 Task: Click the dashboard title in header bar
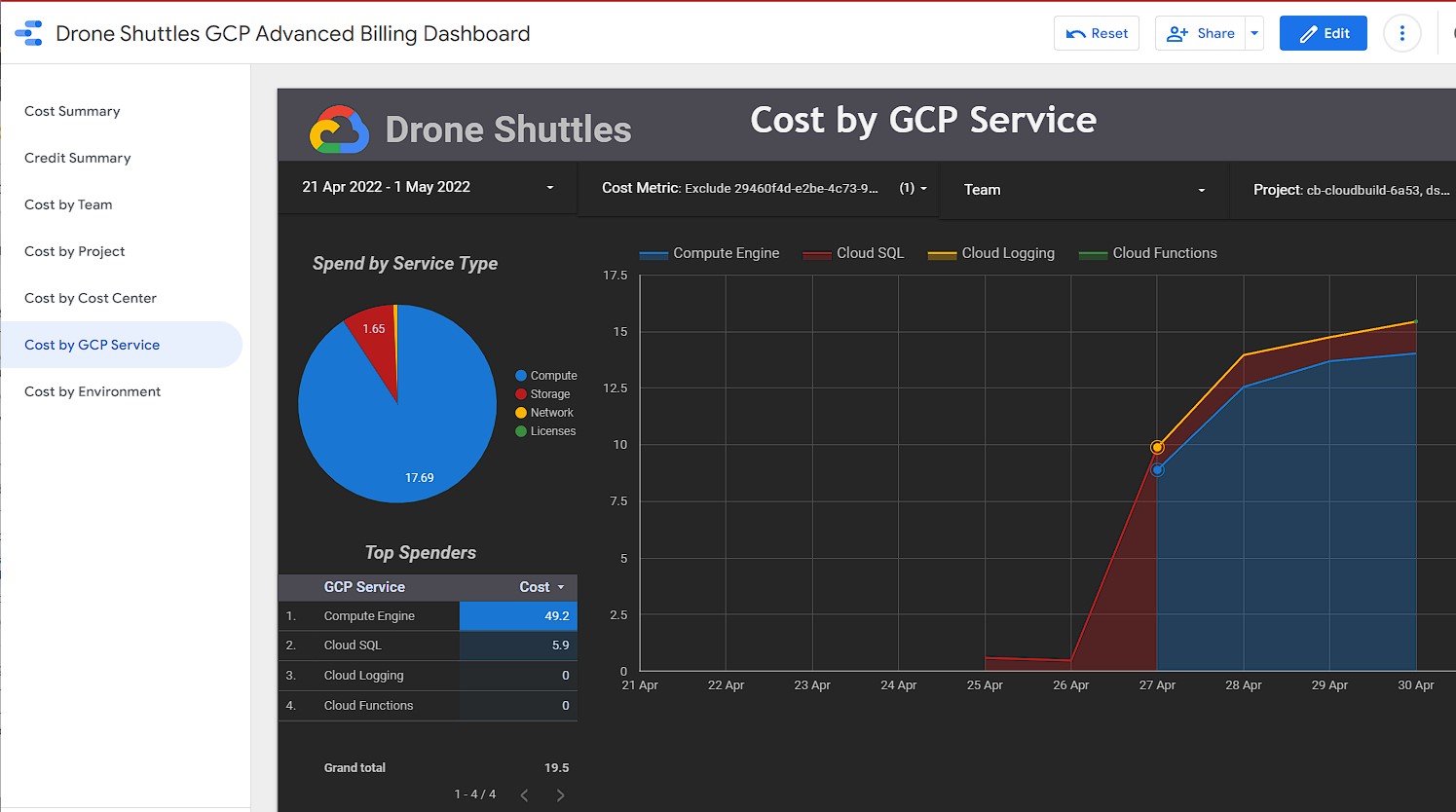pos(293,33)
